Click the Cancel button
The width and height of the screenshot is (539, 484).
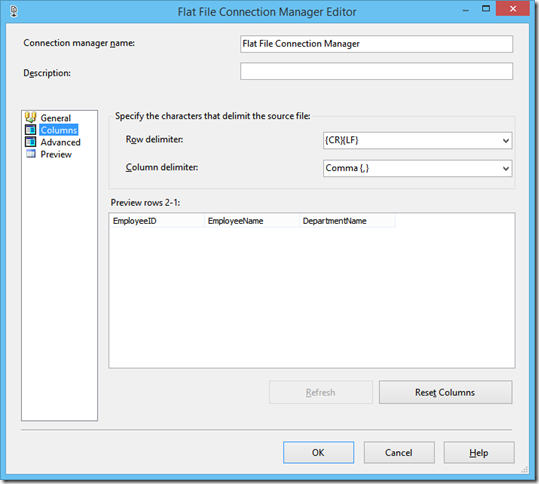point(399,452)
